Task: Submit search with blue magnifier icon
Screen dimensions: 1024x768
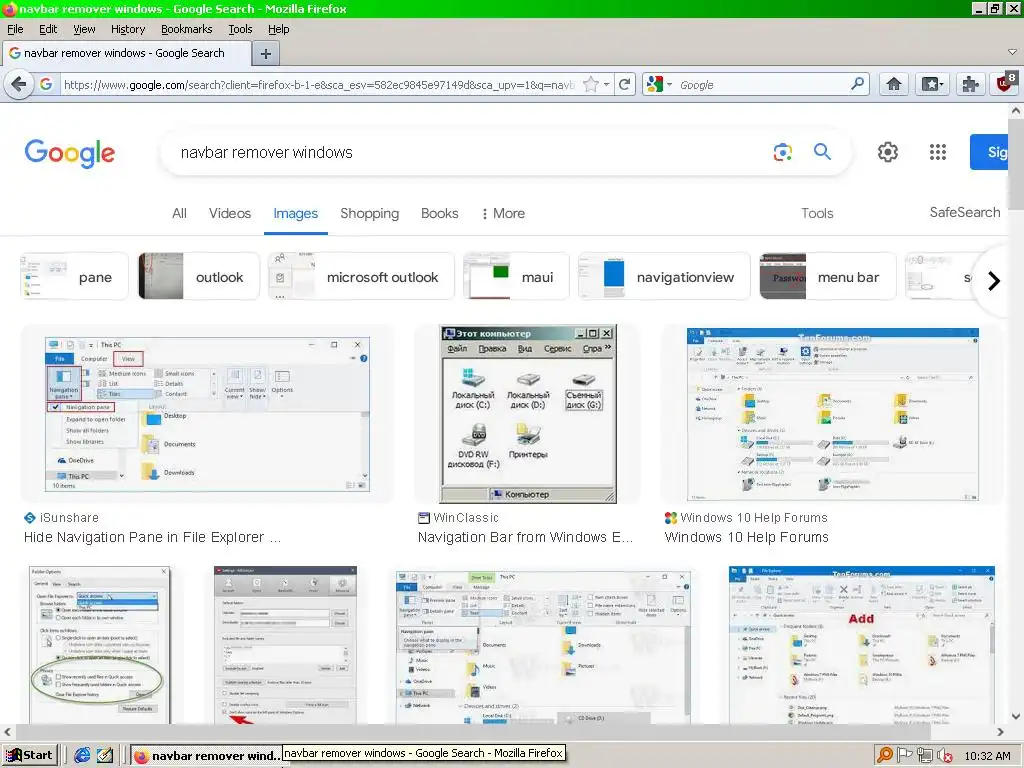Action: (x=822, y=152)
